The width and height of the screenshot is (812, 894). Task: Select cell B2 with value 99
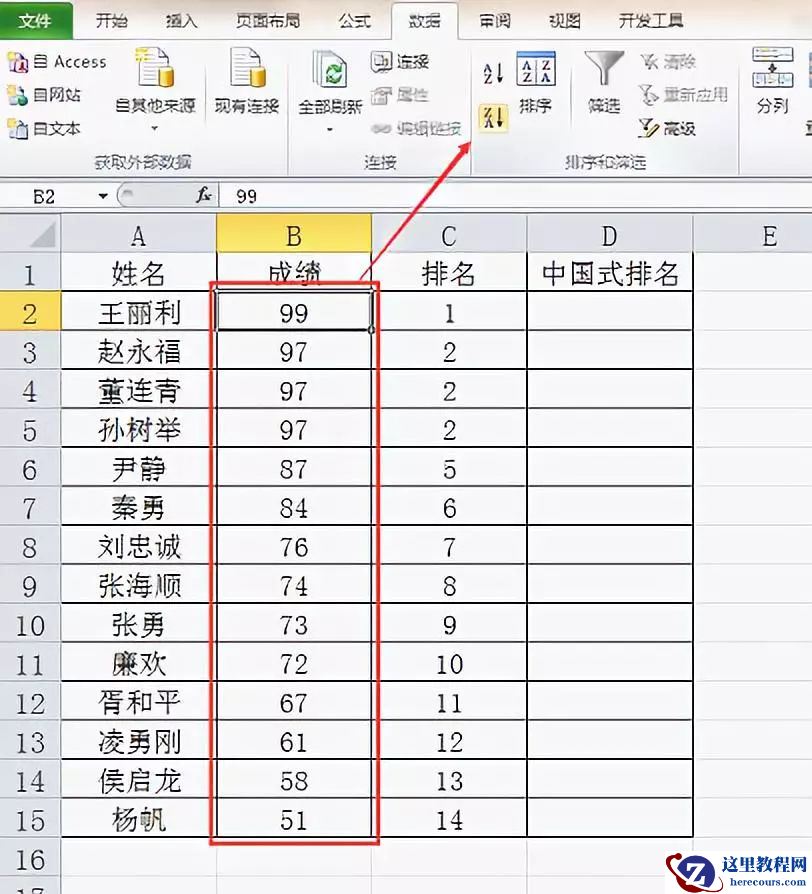coord(294,311)
